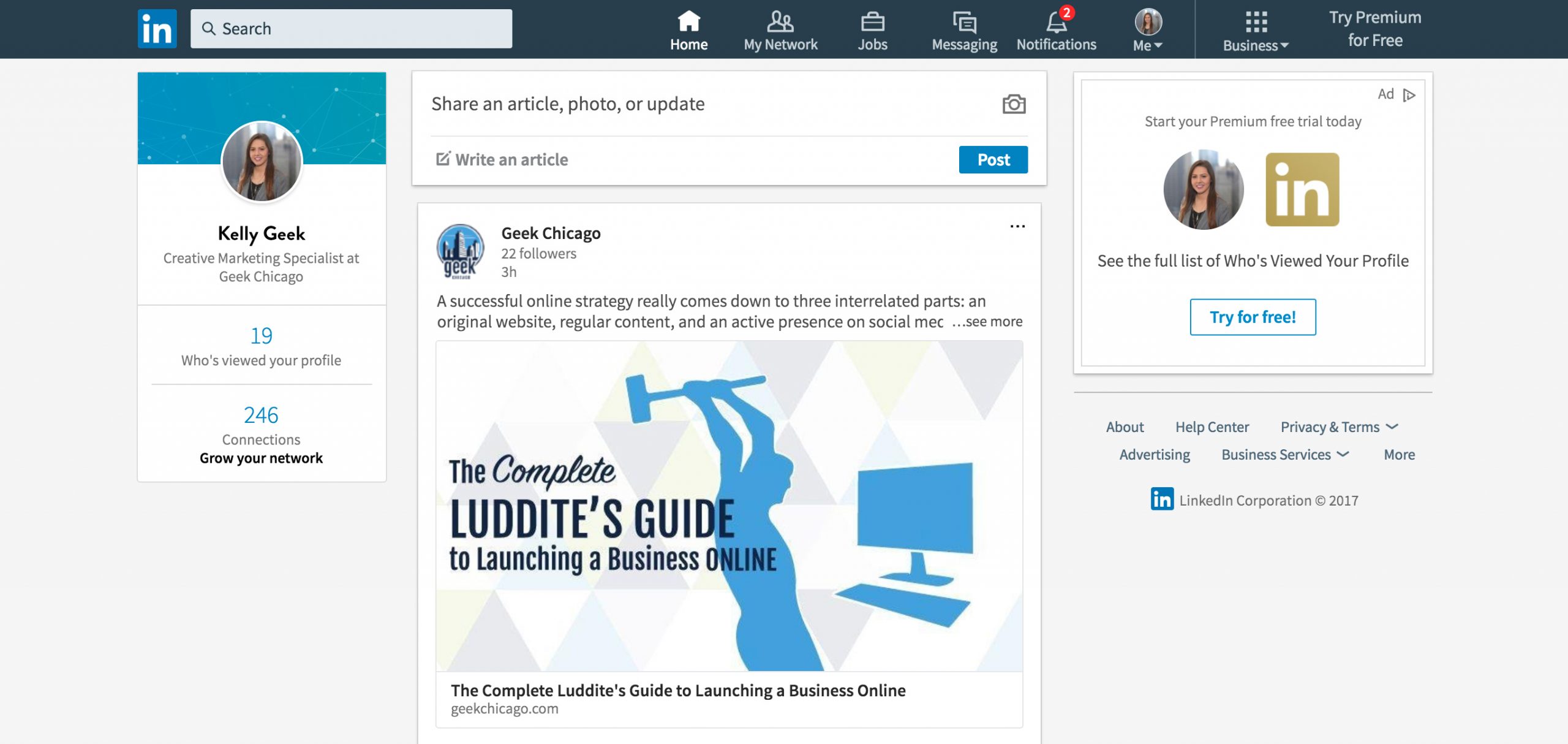Image resolution: width=1568 pixels, height=744 pixels.
Task: Click the red notification count badge
Action: [1067, 12]
